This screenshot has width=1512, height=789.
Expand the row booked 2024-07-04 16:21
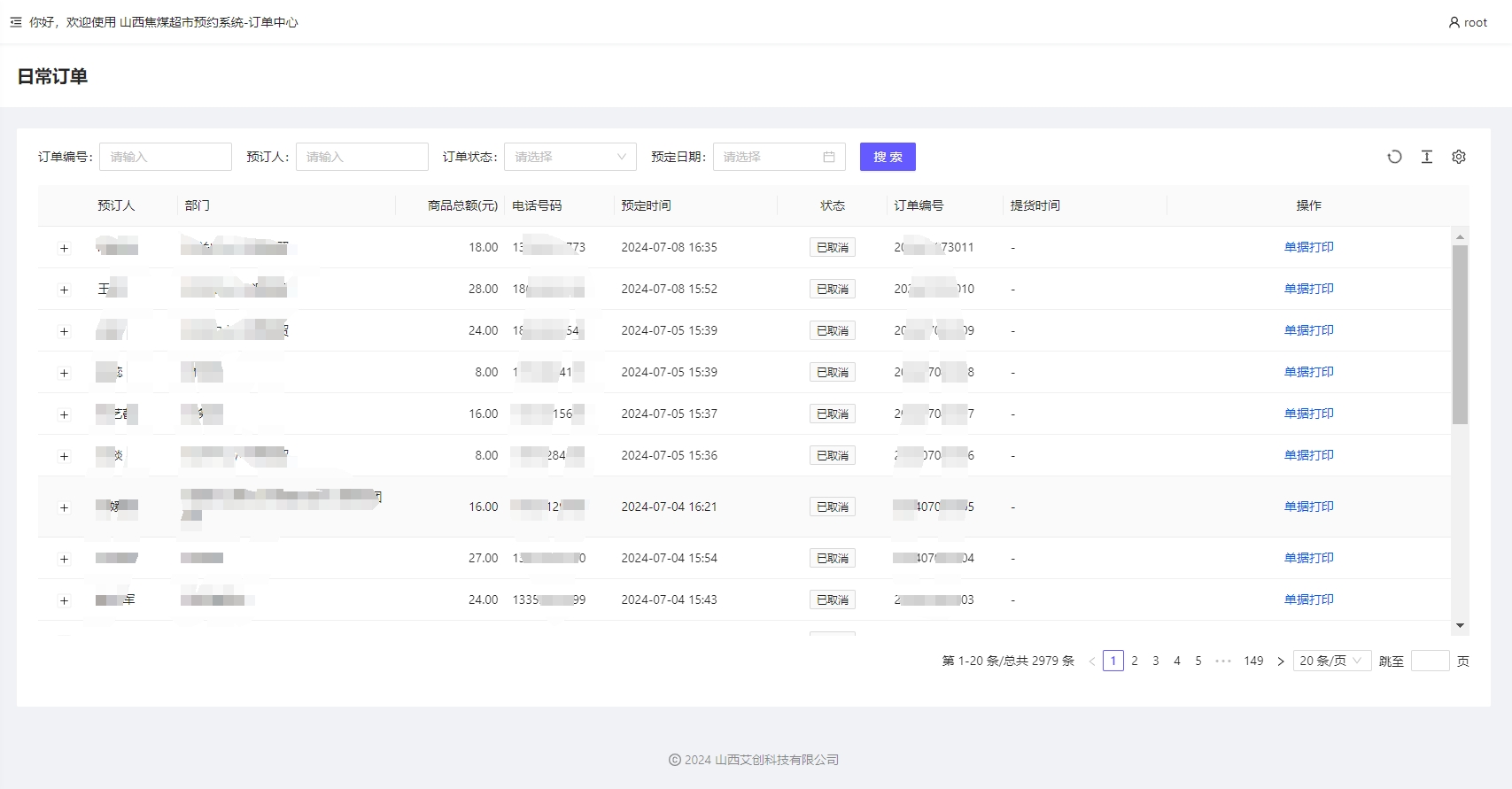[64, 507]
